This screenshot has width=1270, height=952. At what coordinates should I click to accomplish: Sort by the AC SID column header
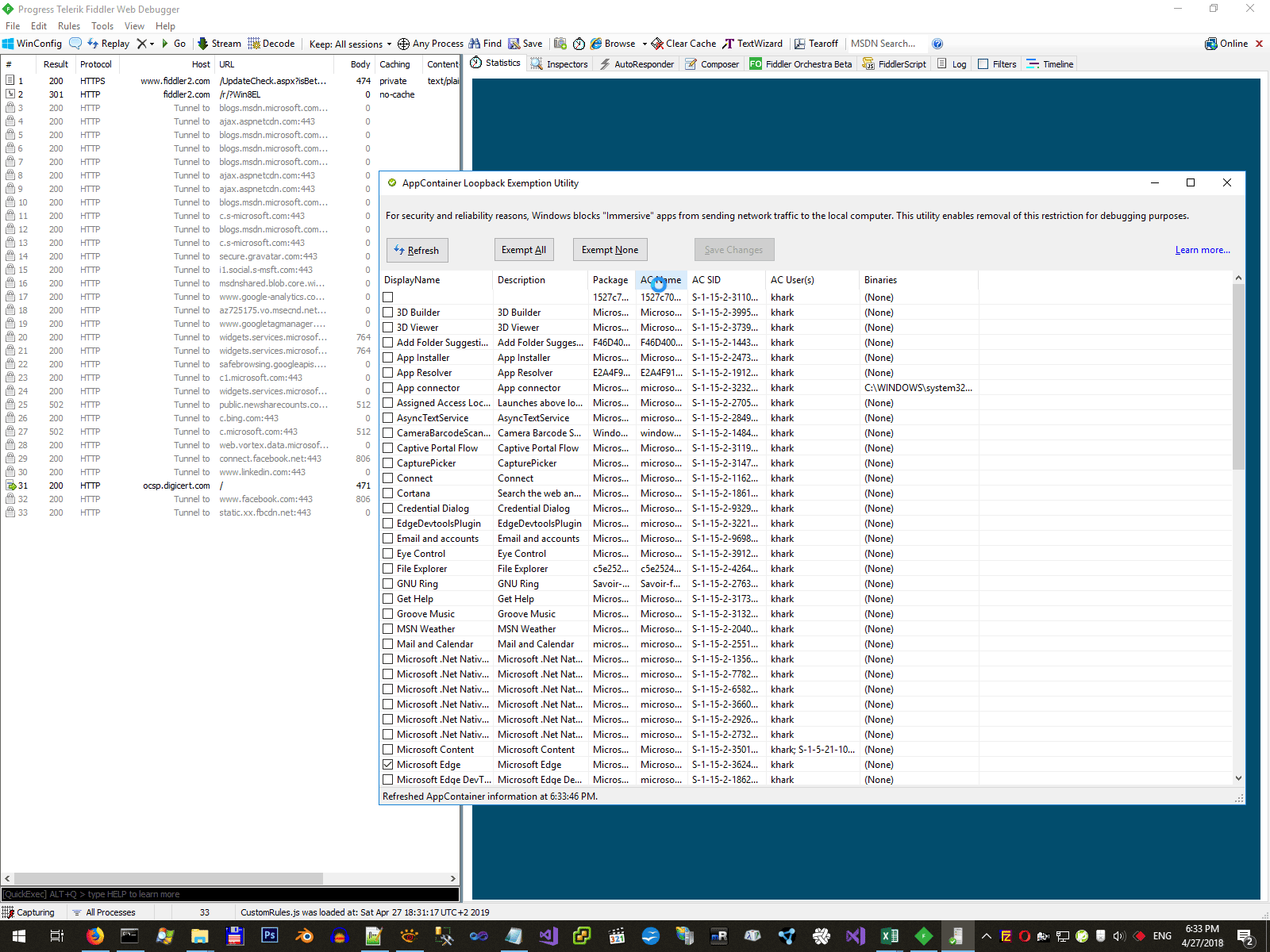726,280
